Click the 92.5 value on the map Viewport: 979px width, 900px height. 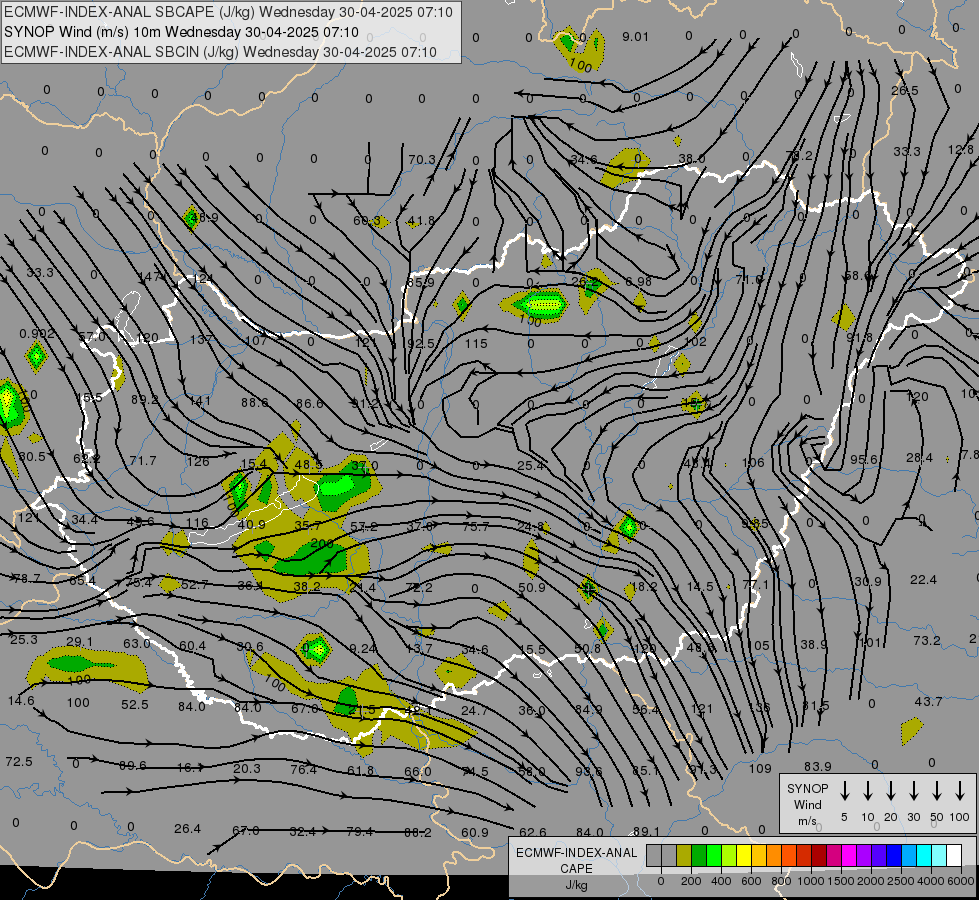tap(421, 344)
